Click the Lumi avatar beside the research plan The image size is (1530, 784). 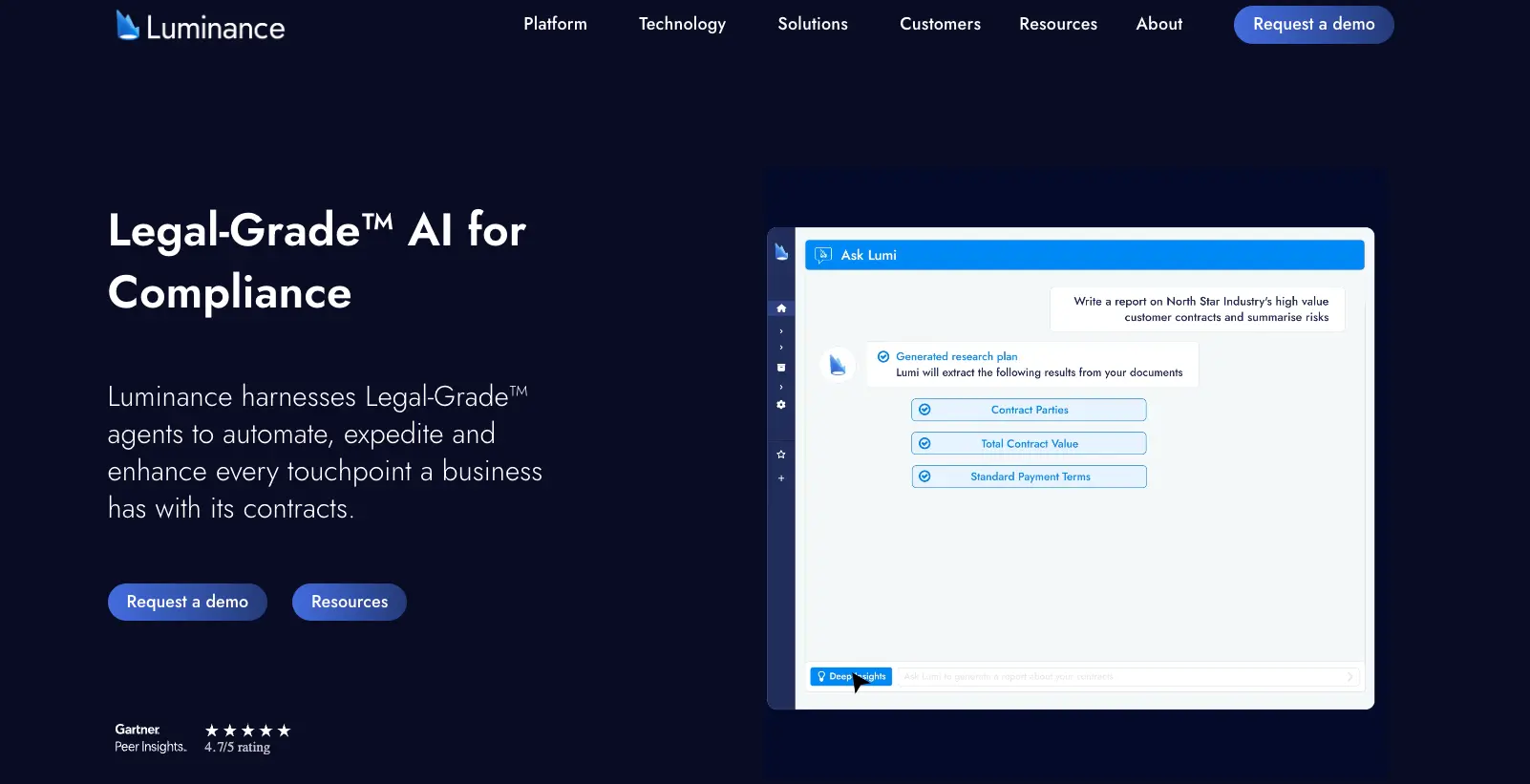pos(838,365)
